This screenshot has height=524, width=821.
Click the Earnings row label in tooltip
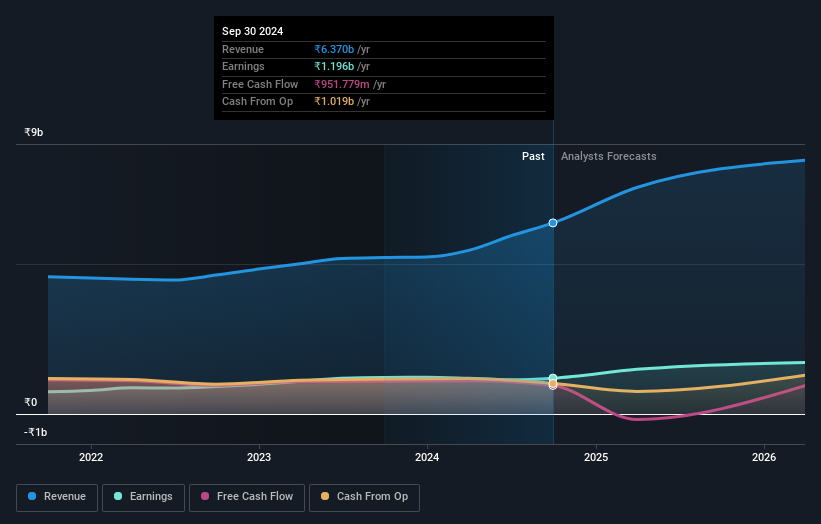[243, 66]
